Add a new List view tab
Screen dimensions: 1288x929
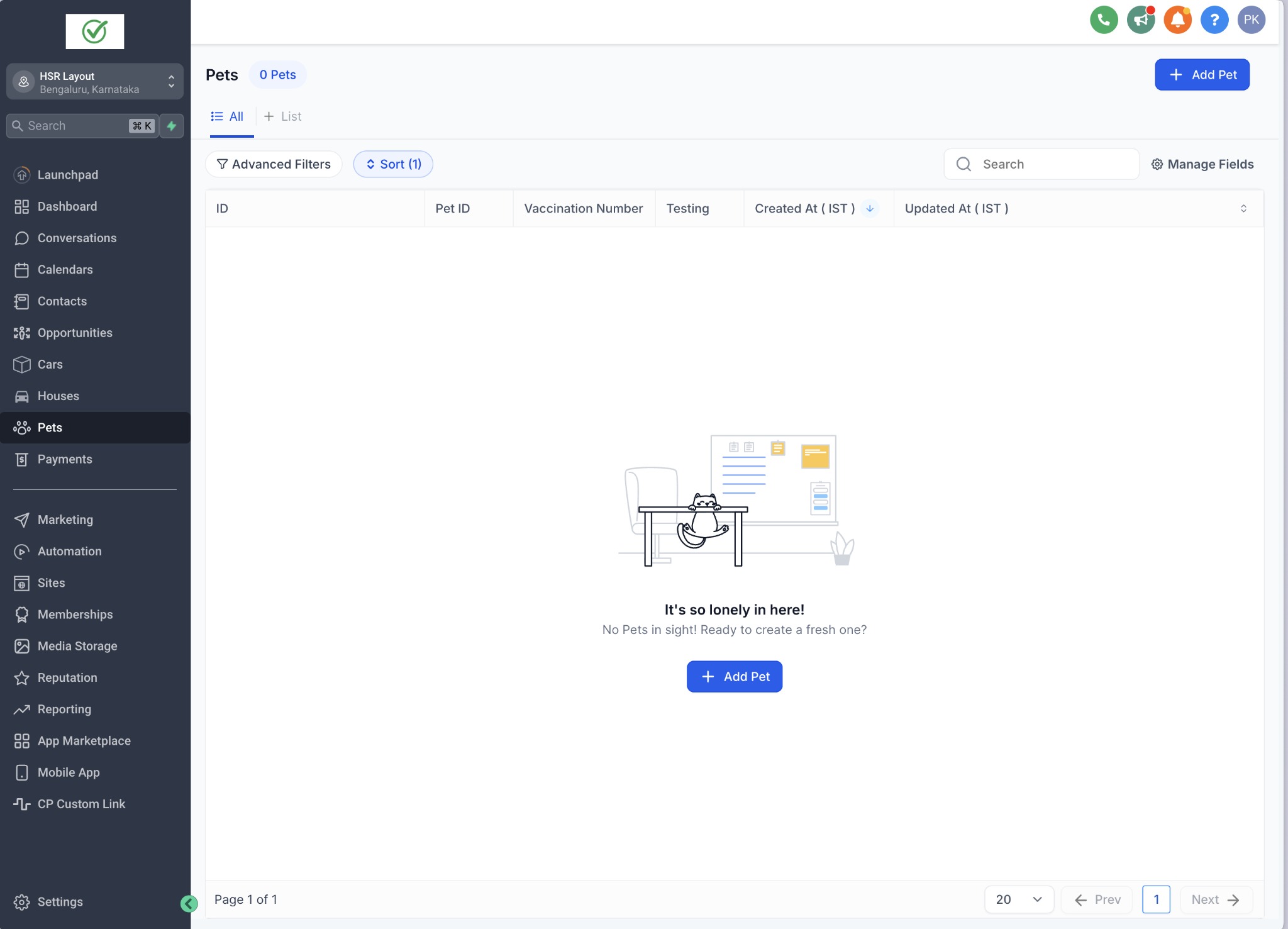pyautogui.click(x=283, y=116)
